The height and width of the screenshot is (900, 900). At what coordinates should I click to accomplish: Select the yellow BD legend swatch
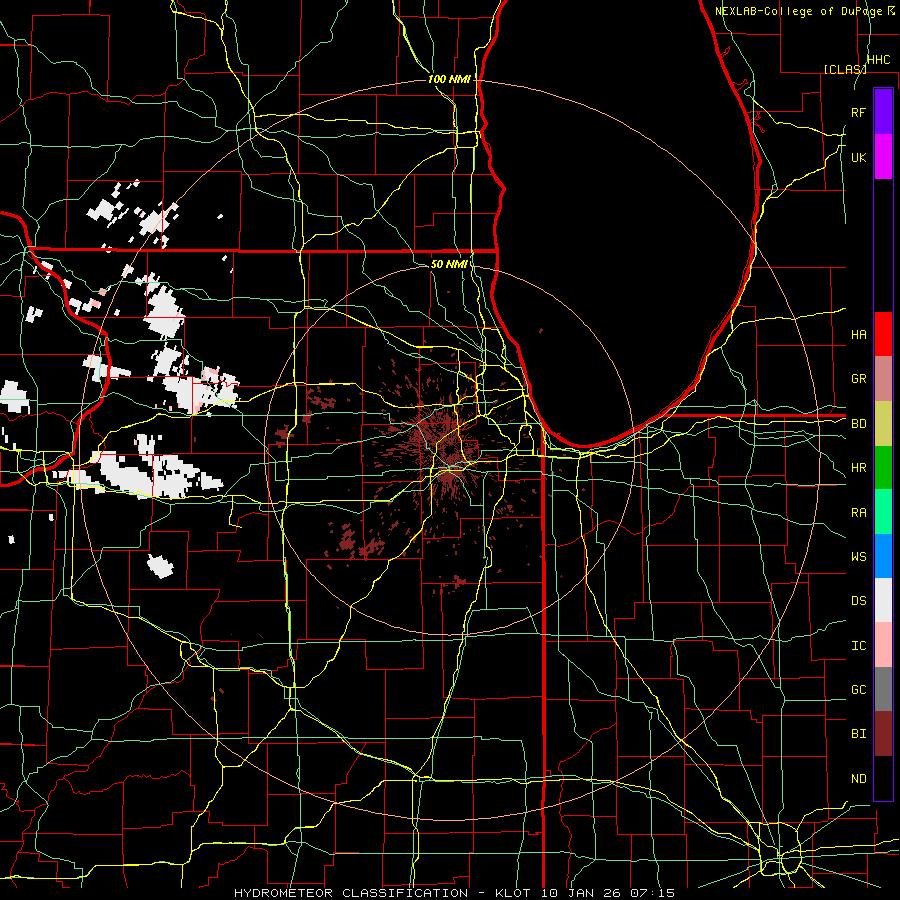[x=883, y=423]
